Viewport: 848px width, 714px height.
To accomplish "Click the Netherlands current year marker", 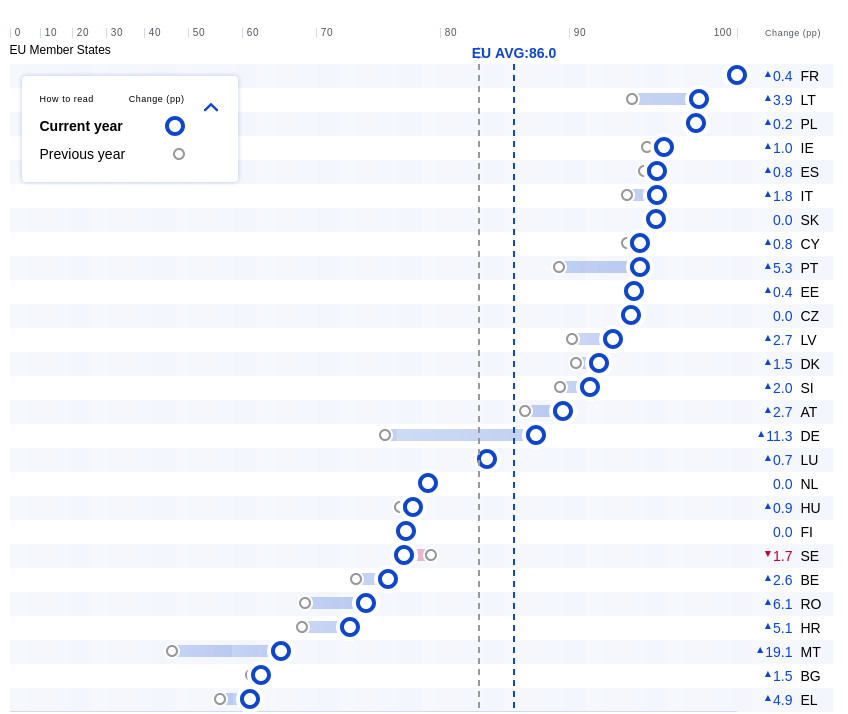I will [428, 483].
